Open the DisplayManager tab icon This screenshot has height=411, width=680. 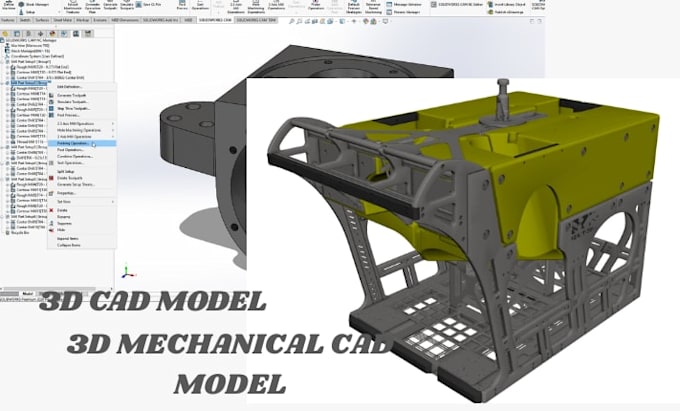click(52, 33)
